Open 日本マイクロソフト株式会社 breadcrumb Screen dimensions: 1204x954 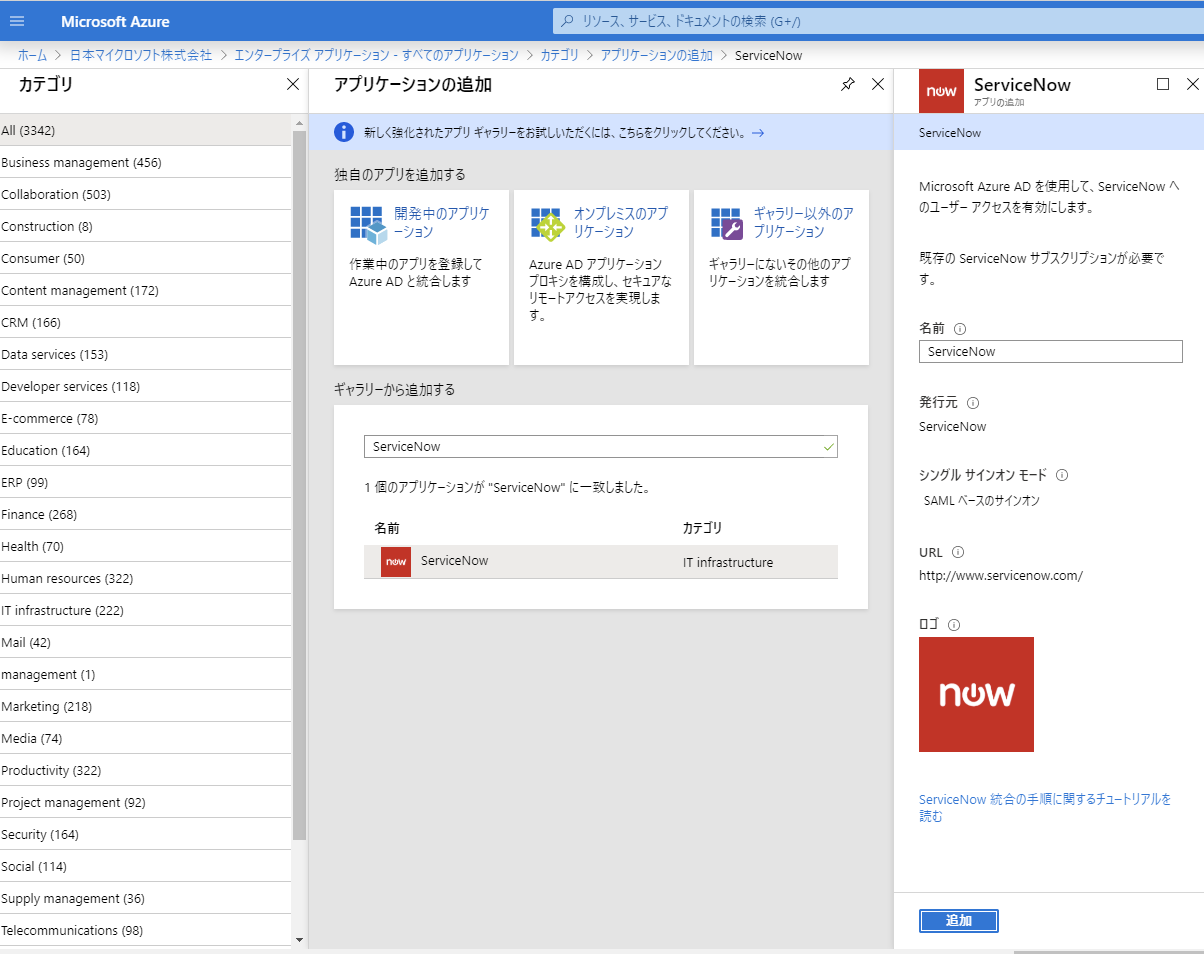[141, 55]
